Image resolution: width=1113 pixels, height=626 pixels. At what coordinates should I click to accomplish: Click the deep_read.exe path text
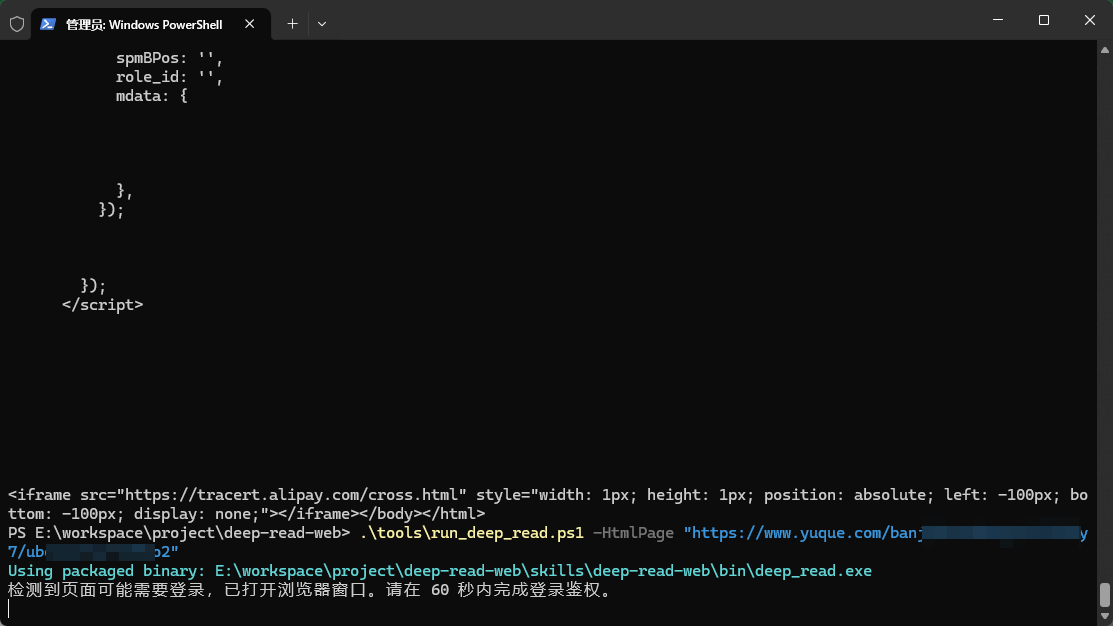pyautogui.click(x=543, y=571)
